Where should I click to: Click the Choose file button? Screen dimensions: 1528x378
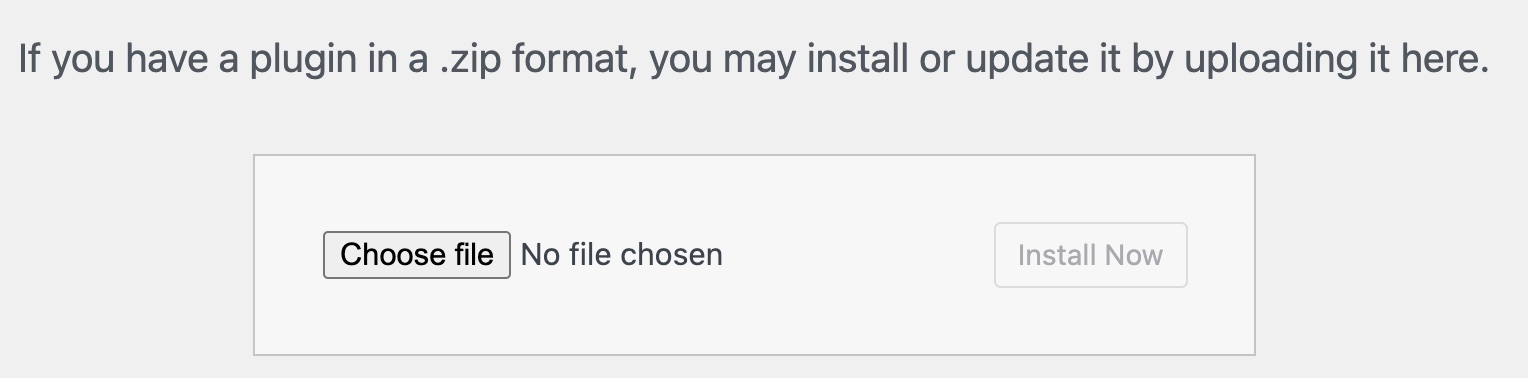(x=416, y=255)
